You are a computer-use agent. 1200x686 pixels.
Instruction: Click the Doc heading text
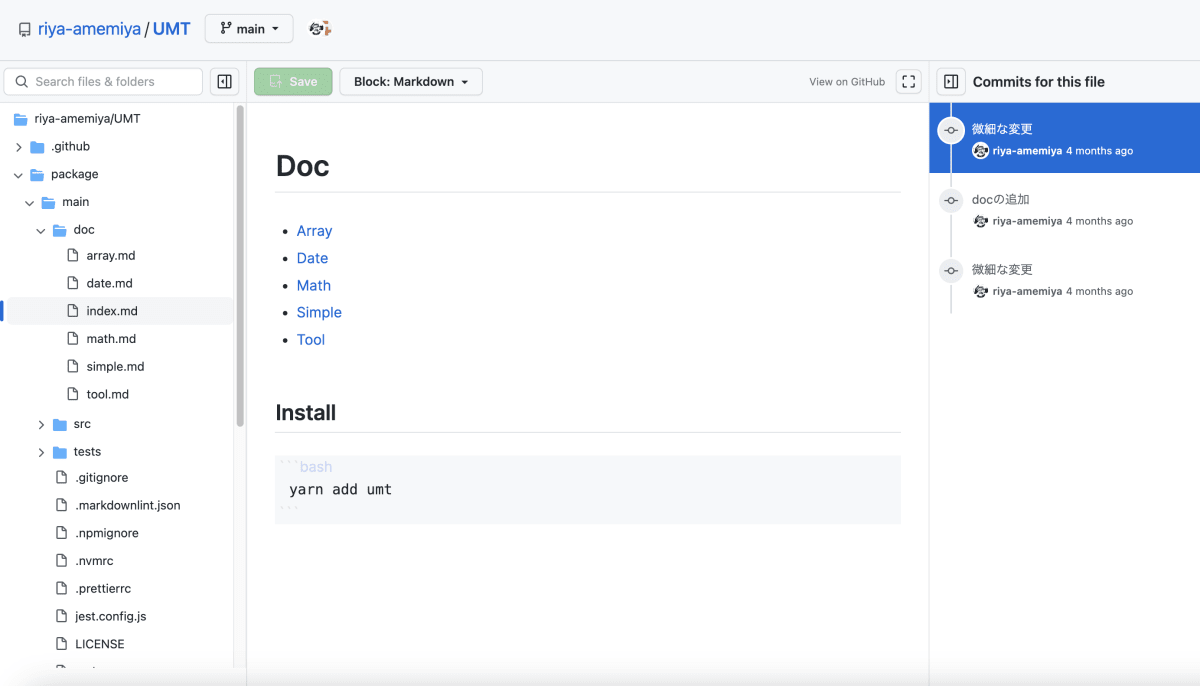[303, 166]
